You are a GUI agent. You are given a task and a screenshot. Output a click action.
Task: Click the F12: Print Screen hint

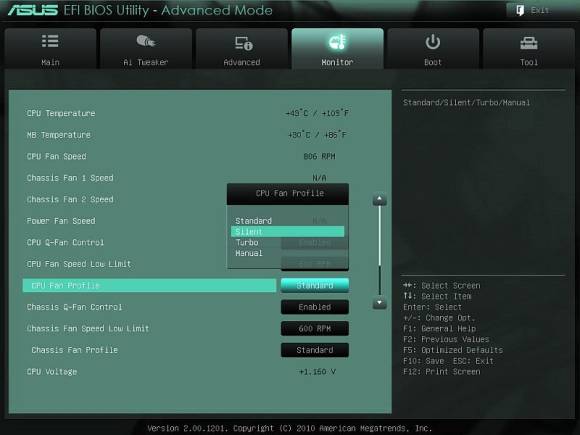tap(442, 372)
